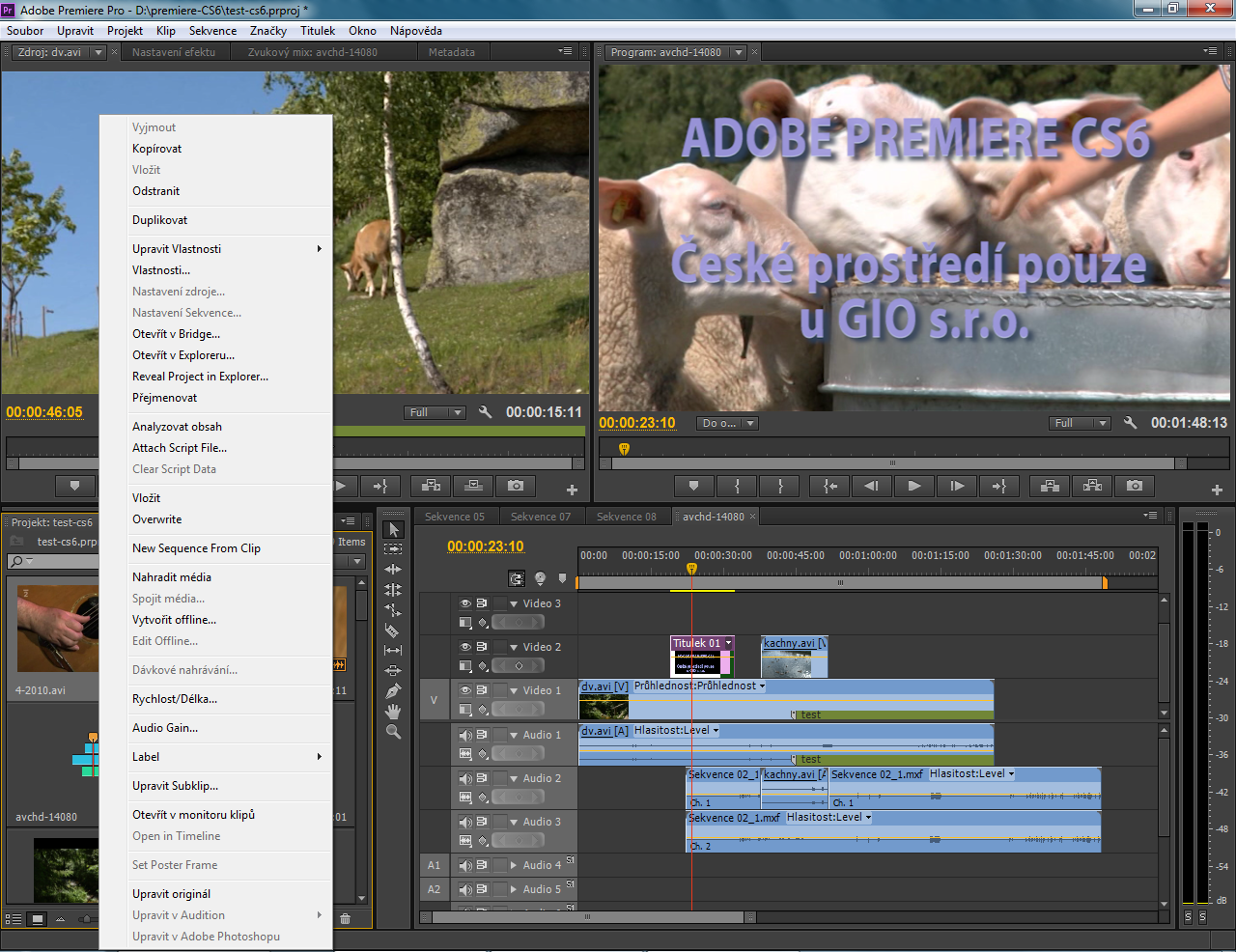Open the Sekvence menu in menu bar

[x=212, y=31]
